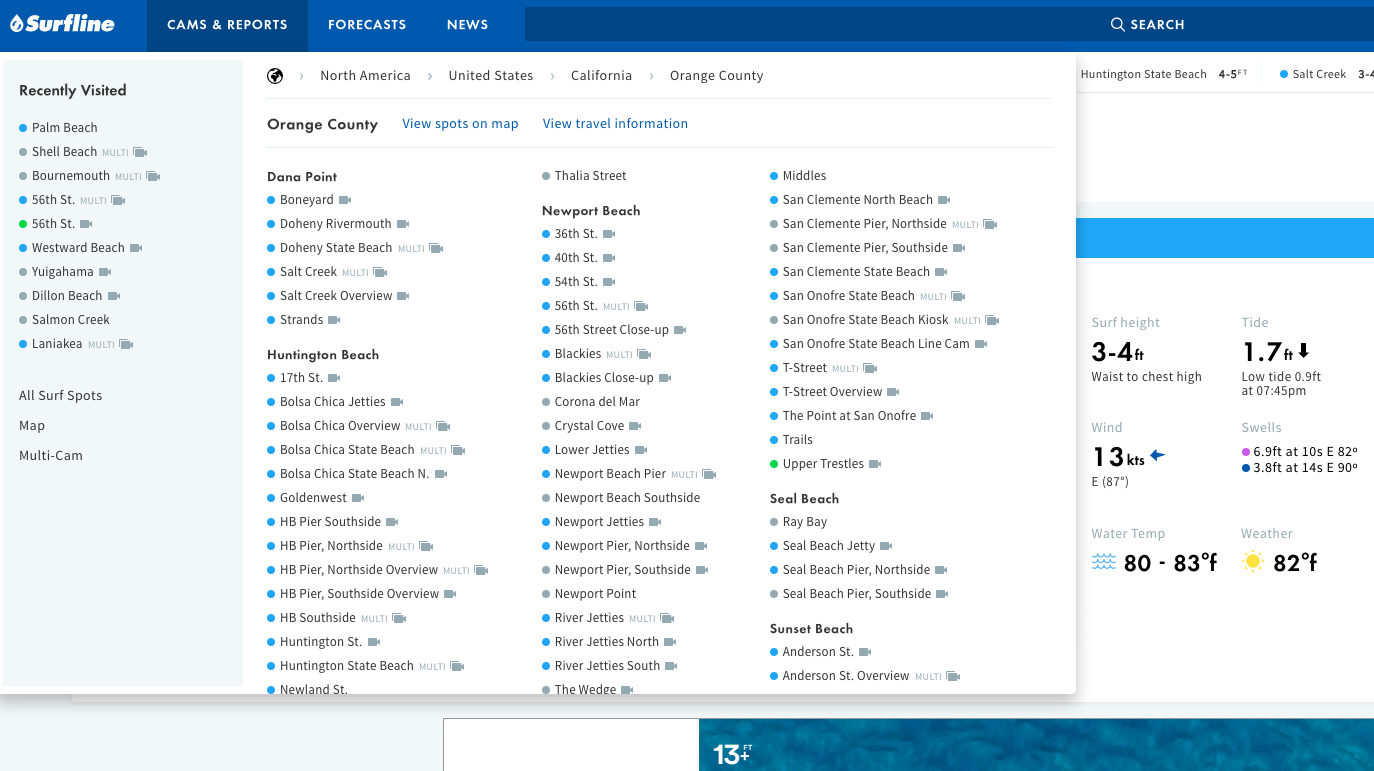Open the Newport Point spot

click(595, 594)
